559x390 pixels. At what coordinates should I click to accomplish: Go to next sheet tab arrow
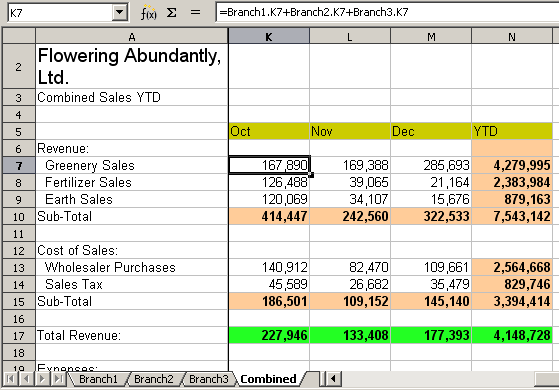pyautogui.click(x=42, y=379)
